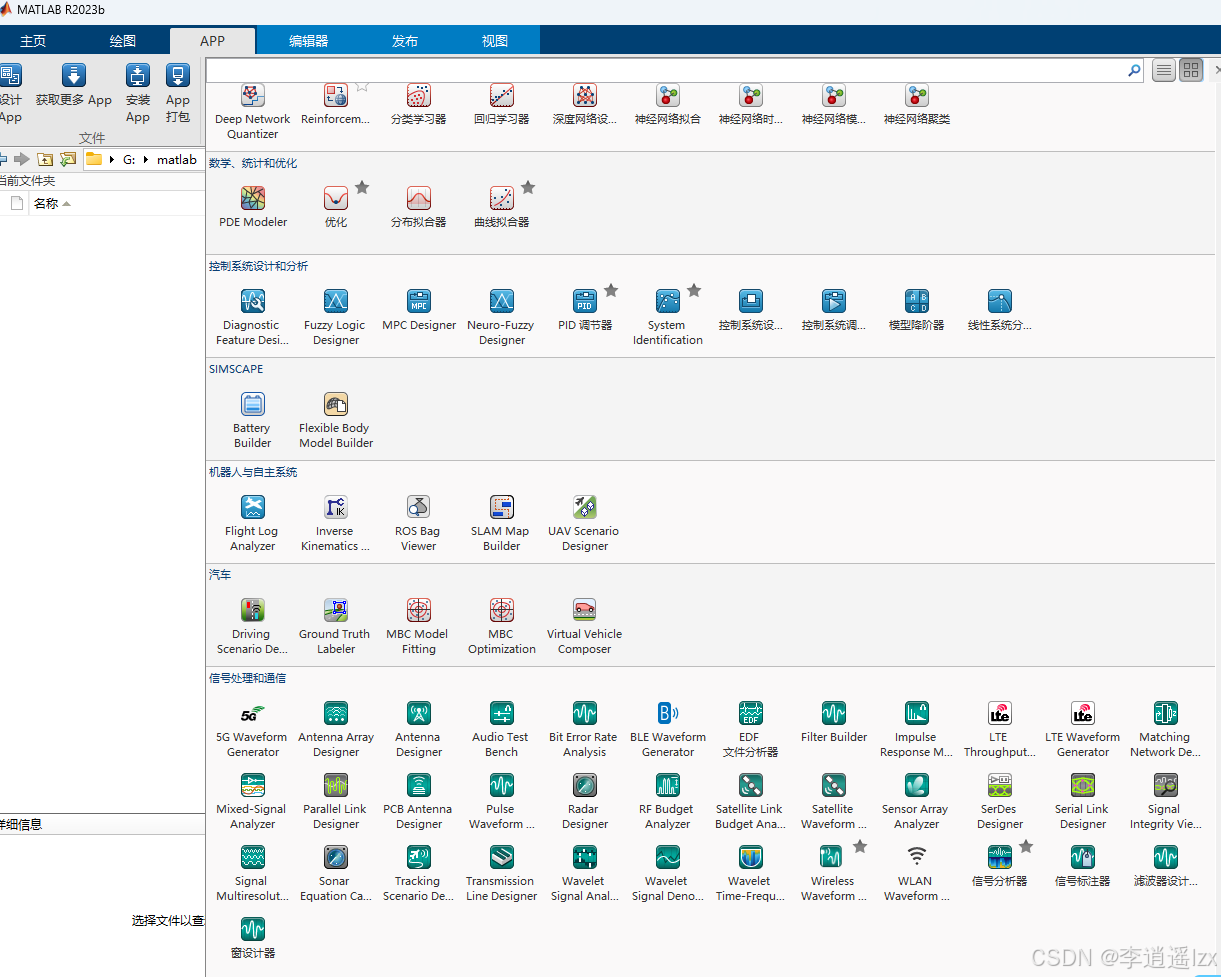Go forward in folder navigation history
The height and width of the screenshot is (977, 1221).
pos(22,159)
